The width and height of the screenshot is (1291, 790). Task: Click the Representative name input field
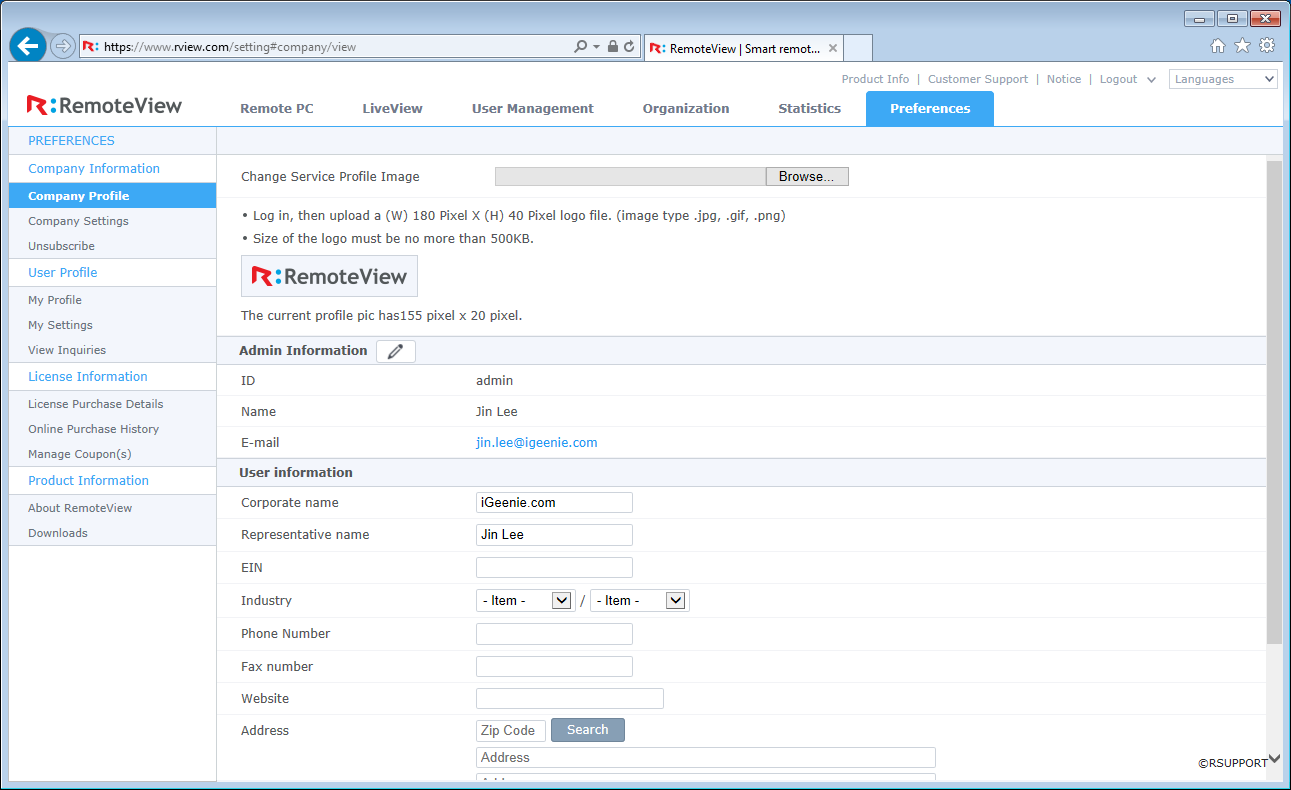pyautogui.click(x=554, y=535)
